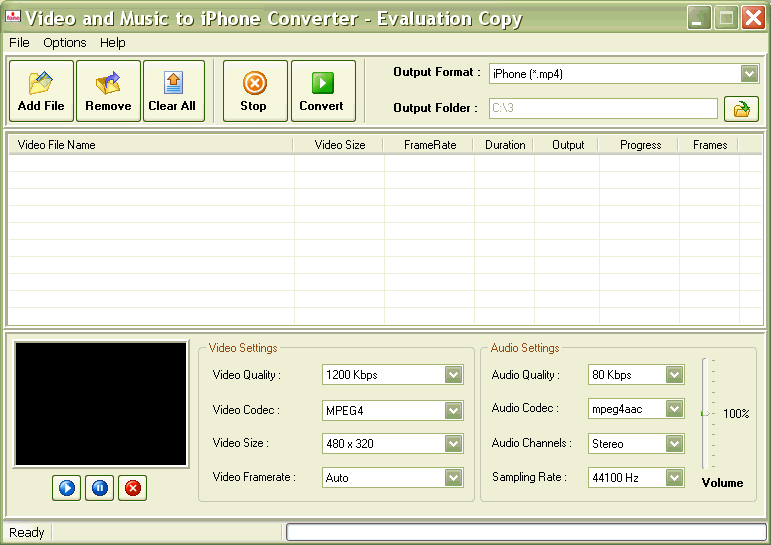Start conversion with the Convert button

[x=323, y=91]
